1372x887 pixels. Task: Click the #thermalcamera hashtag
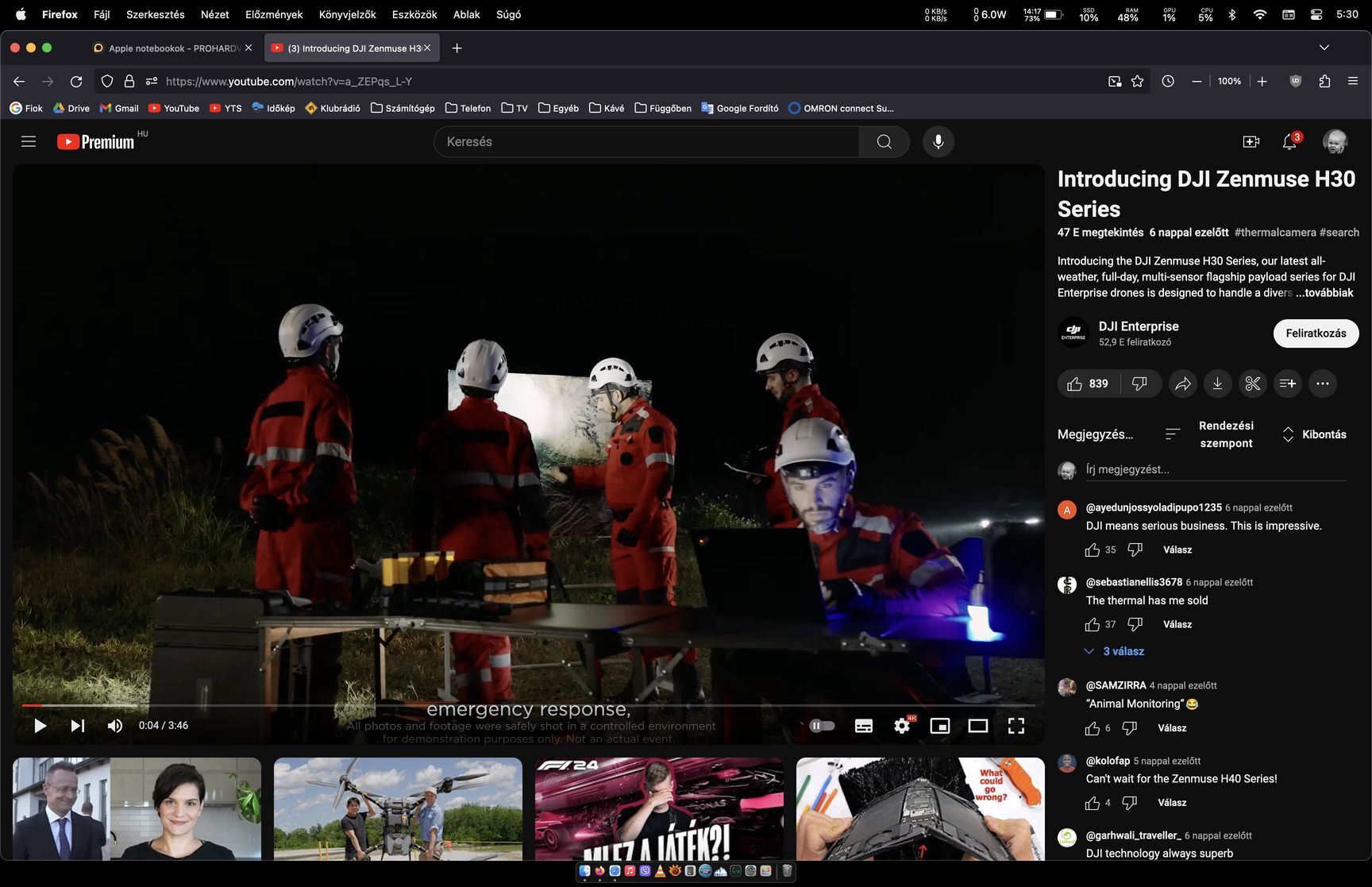coord(1274,233)
